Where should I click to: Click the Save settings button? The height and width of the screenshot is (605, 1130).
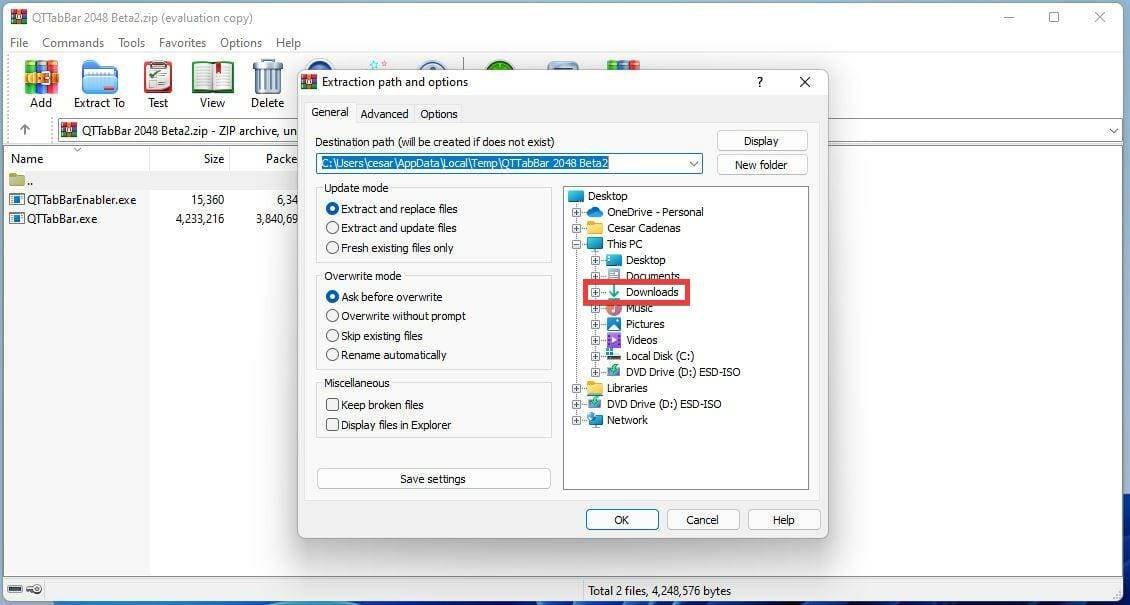tap(433, 478)
